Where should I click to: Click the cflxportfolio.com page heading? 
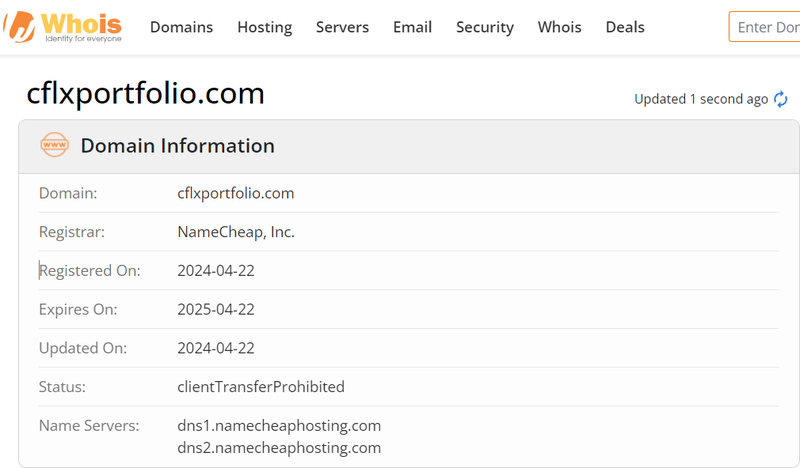tap(145, 93)
